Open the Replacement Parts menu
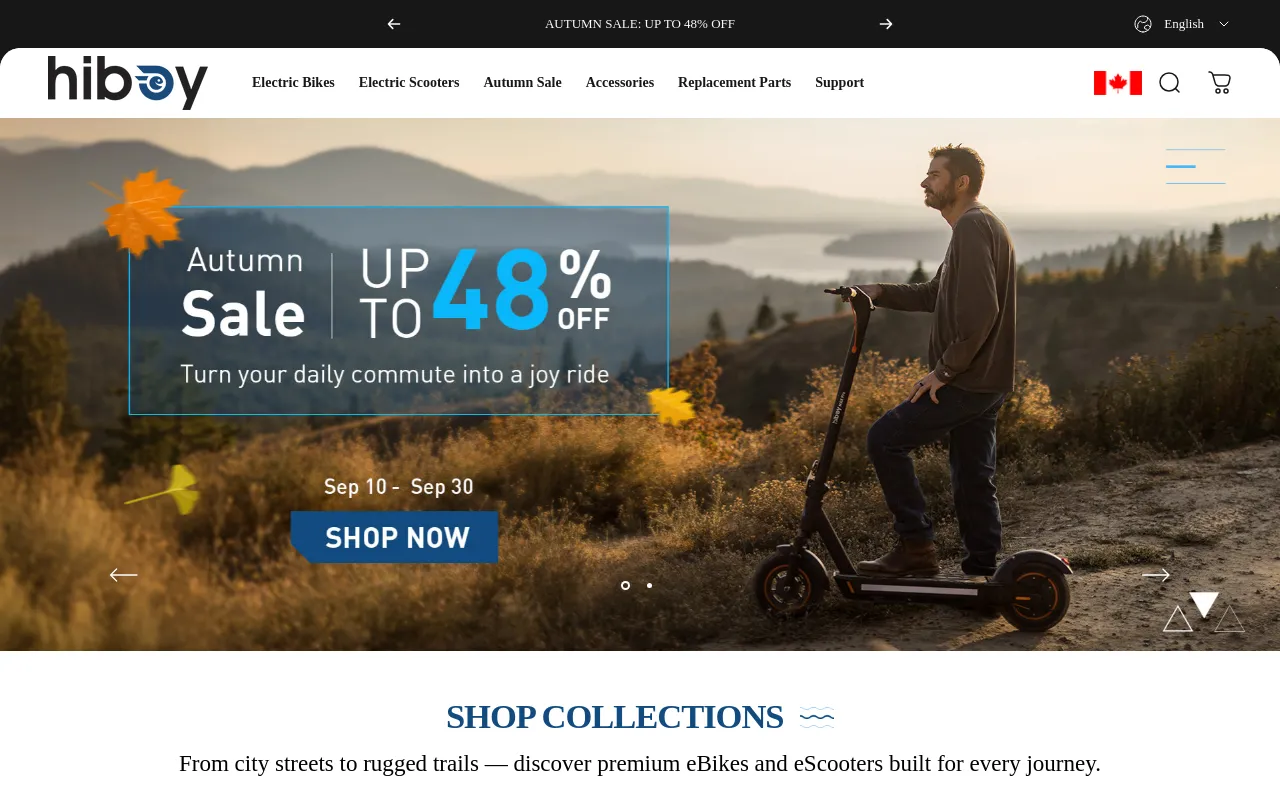The width and height of the screenshot is (1280, 800). point(734,83)
